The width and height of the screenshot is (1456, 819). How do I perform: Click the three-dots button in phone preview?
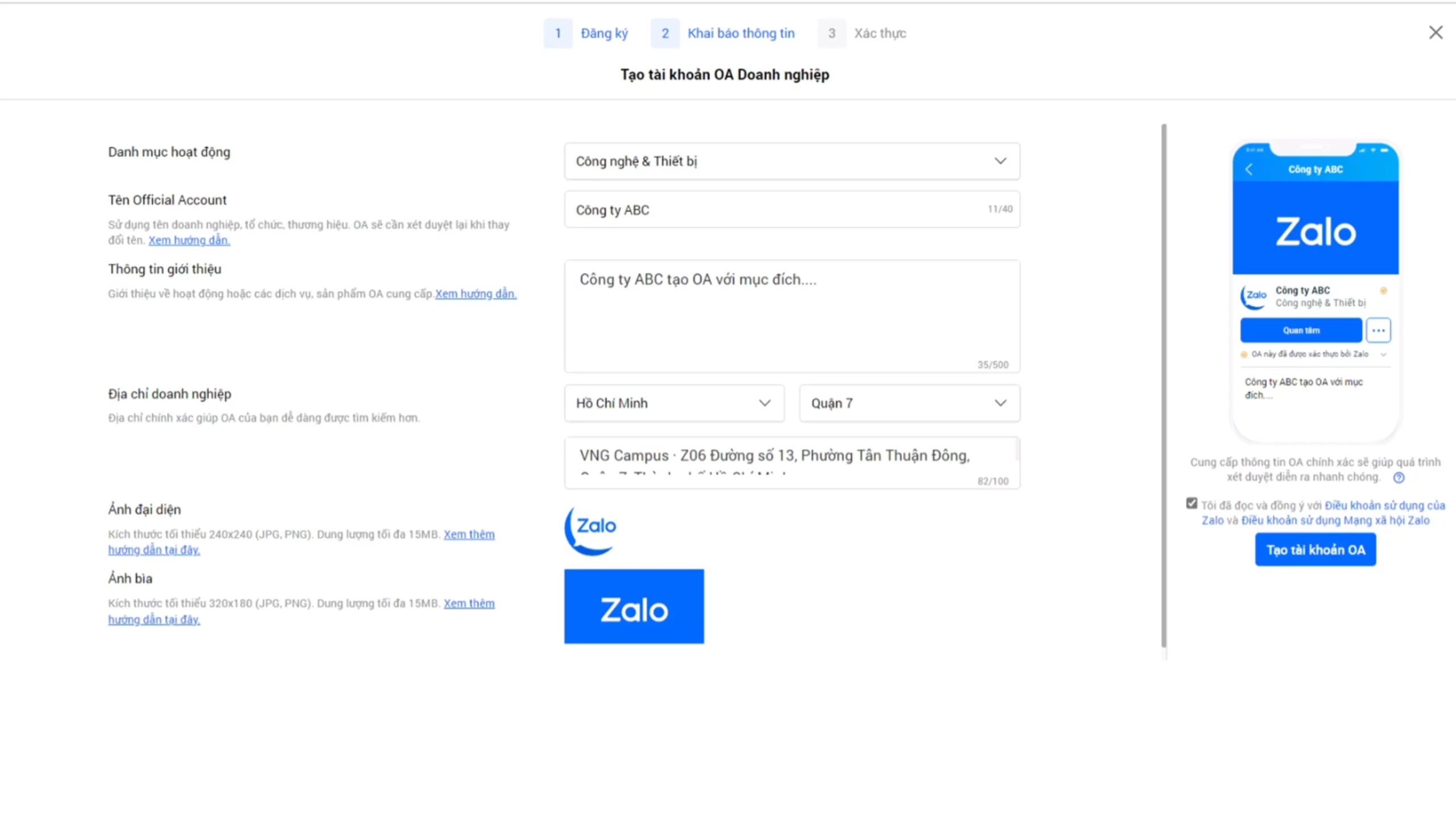(1378, 330)
